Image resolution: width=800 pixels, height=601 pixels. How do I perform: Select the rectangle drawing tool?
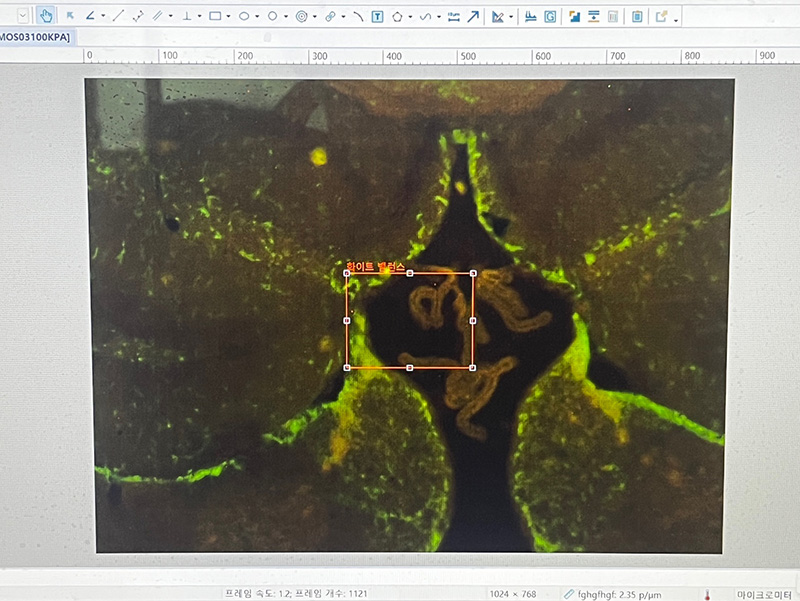point(215,16)
